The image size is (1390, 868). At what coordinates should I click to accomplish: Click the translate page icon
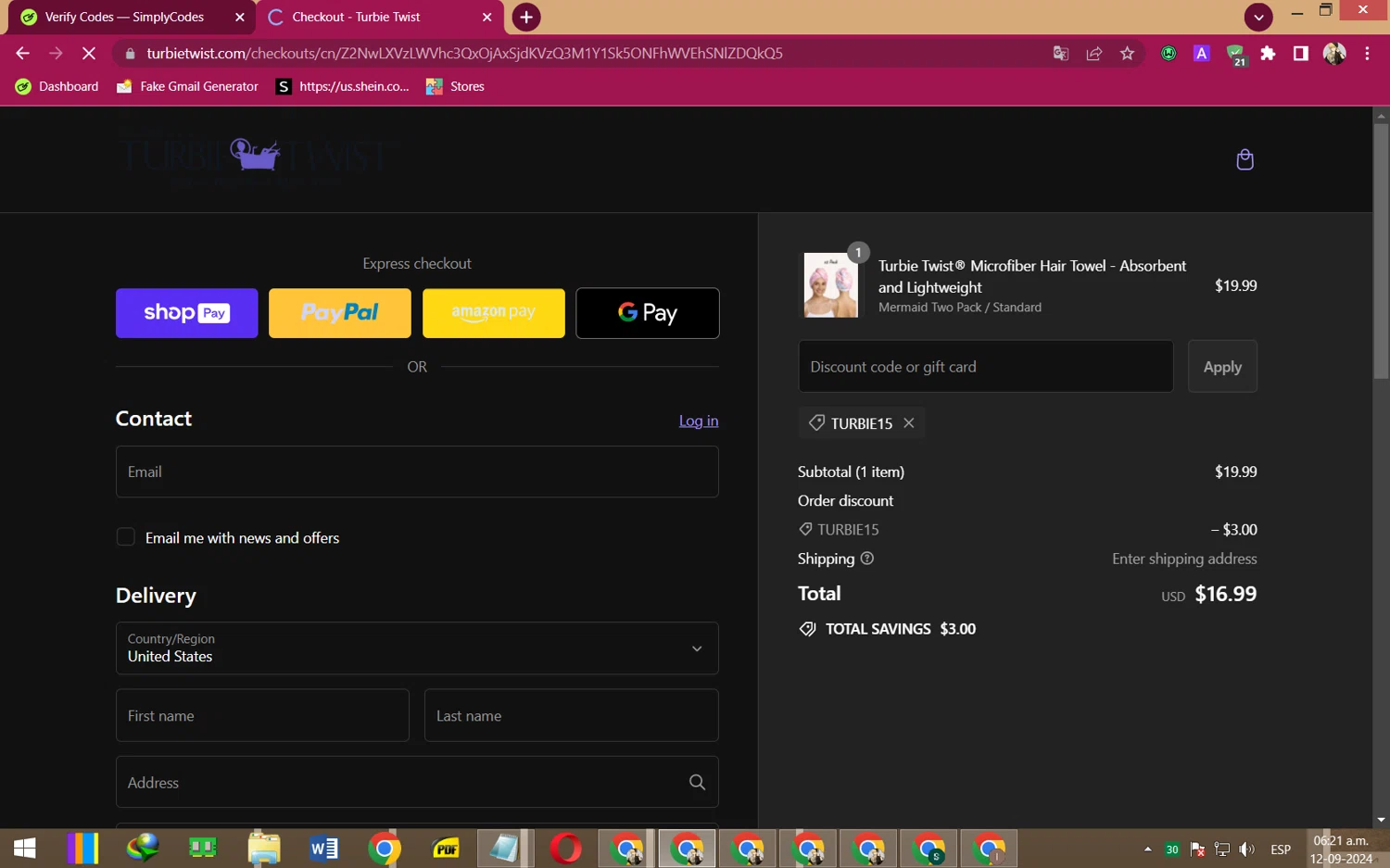click(x=1061, y=54)
